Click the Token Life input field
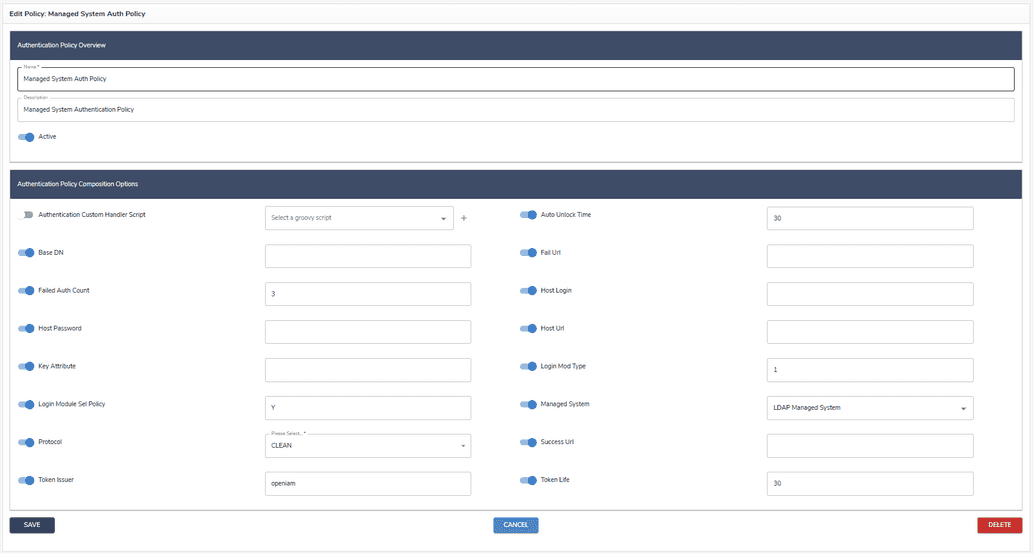 point(870,484)
